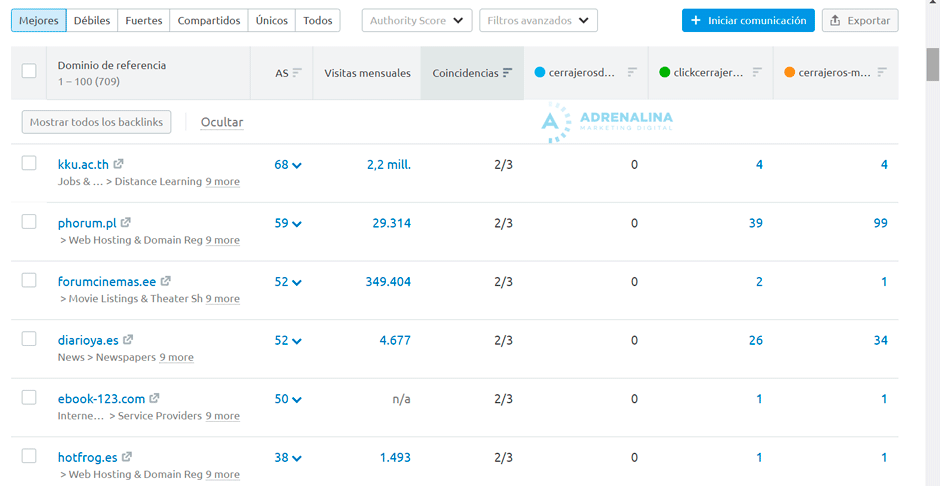The height and width of the screenshot is (486, 940).
Task: Open forumcinemas.ee external link icon
Action: [x=166, y=281]
